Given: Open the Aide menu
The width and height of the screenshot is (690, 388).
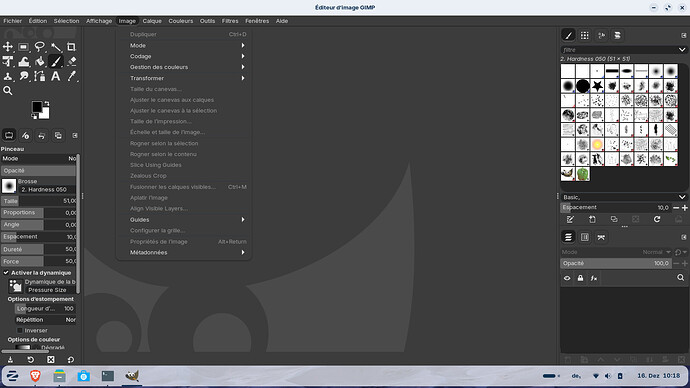Looking at the screenshot, I should (282, 21).
